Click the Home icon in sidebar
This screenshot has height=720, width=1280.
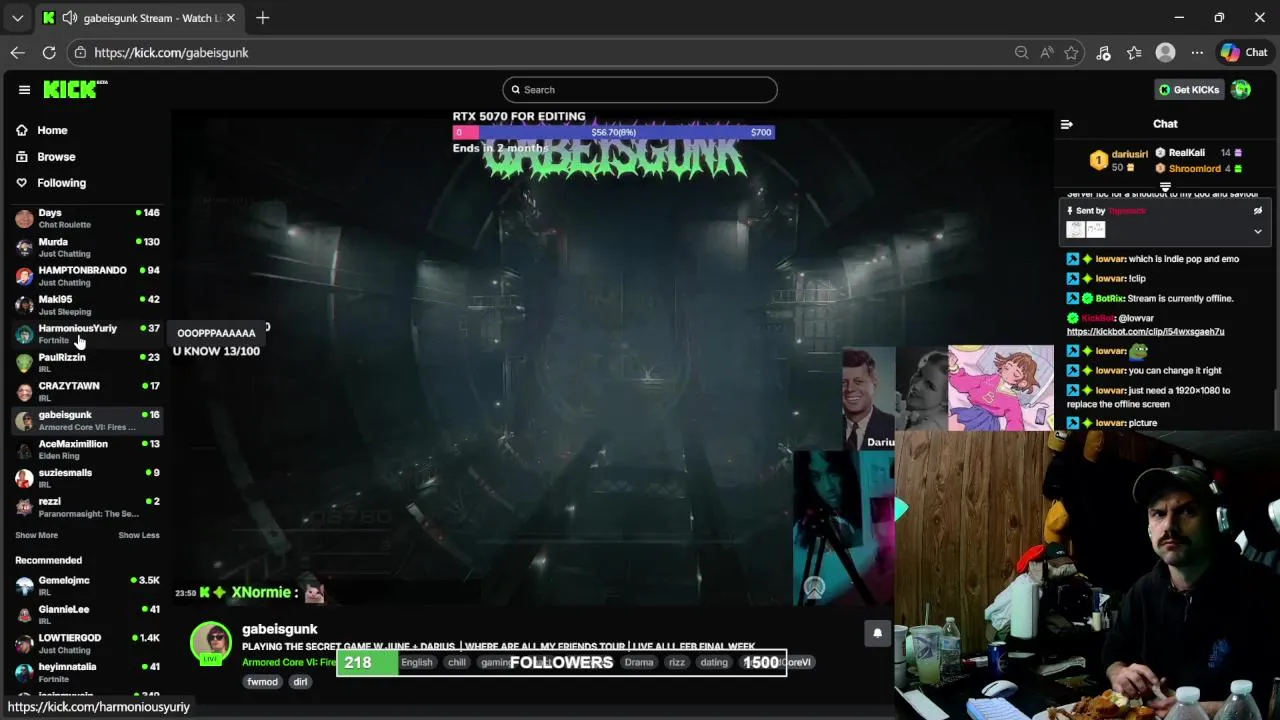click(x=22, y=130)
